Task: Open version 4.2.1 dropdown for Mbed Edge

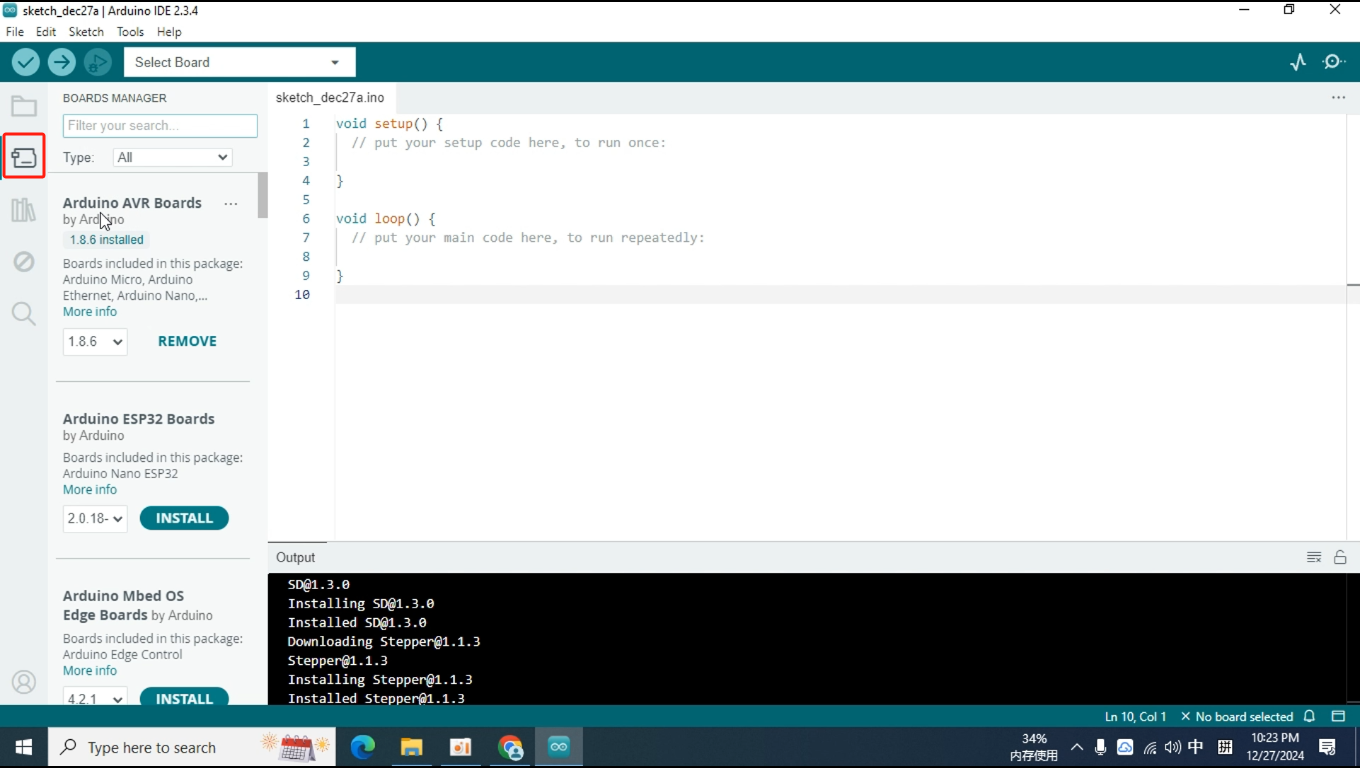Action: click(95, 697)
